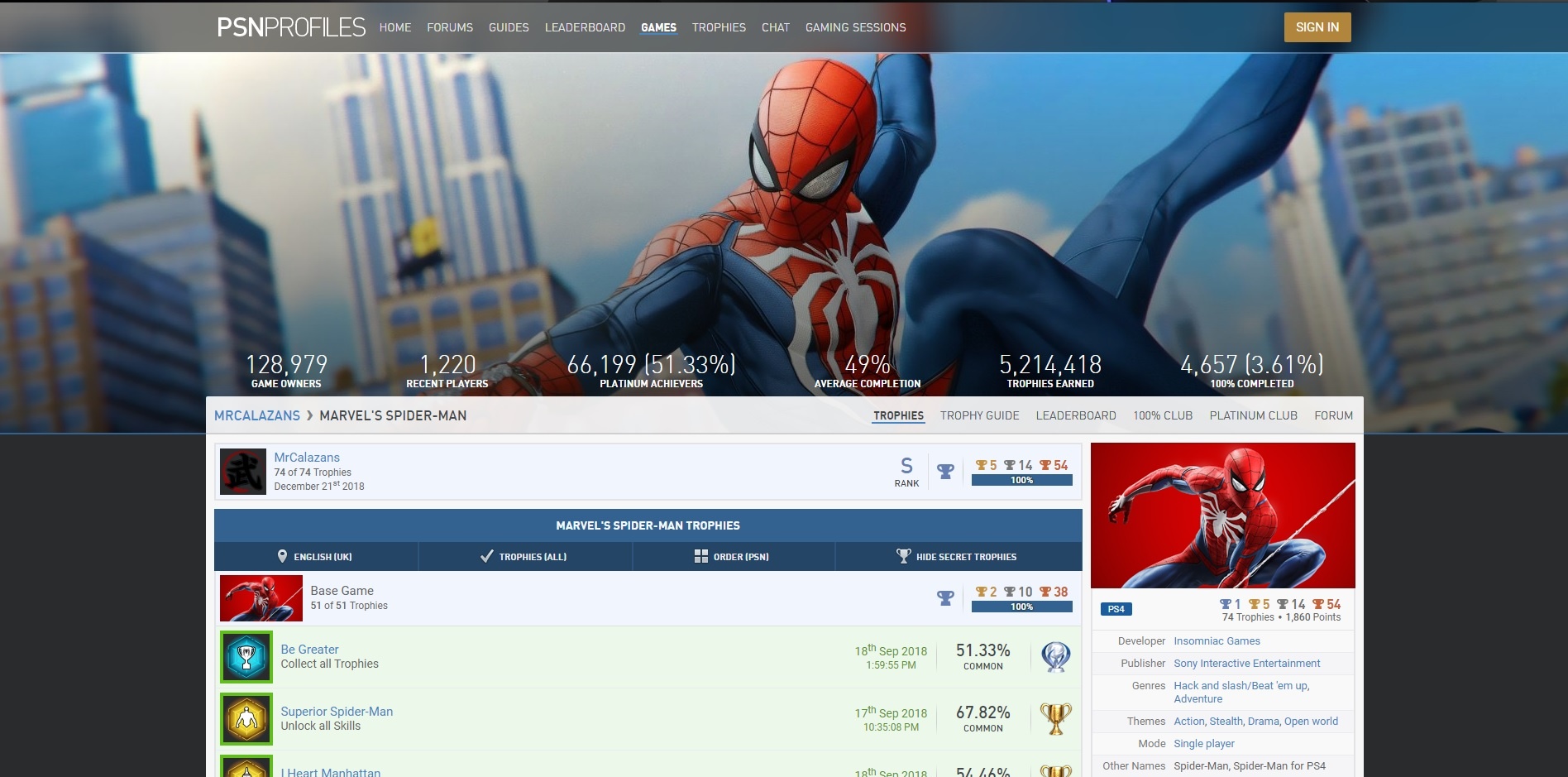
Task: Open the English (UK) language dropdown
Action: (x=316, y=557)
